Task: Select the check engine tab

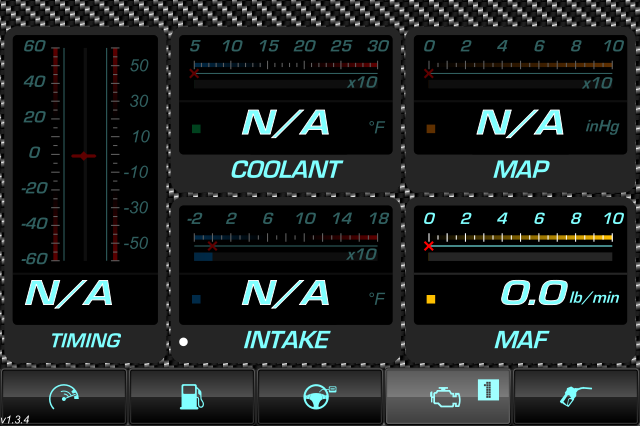Action: tap(448, 396)
